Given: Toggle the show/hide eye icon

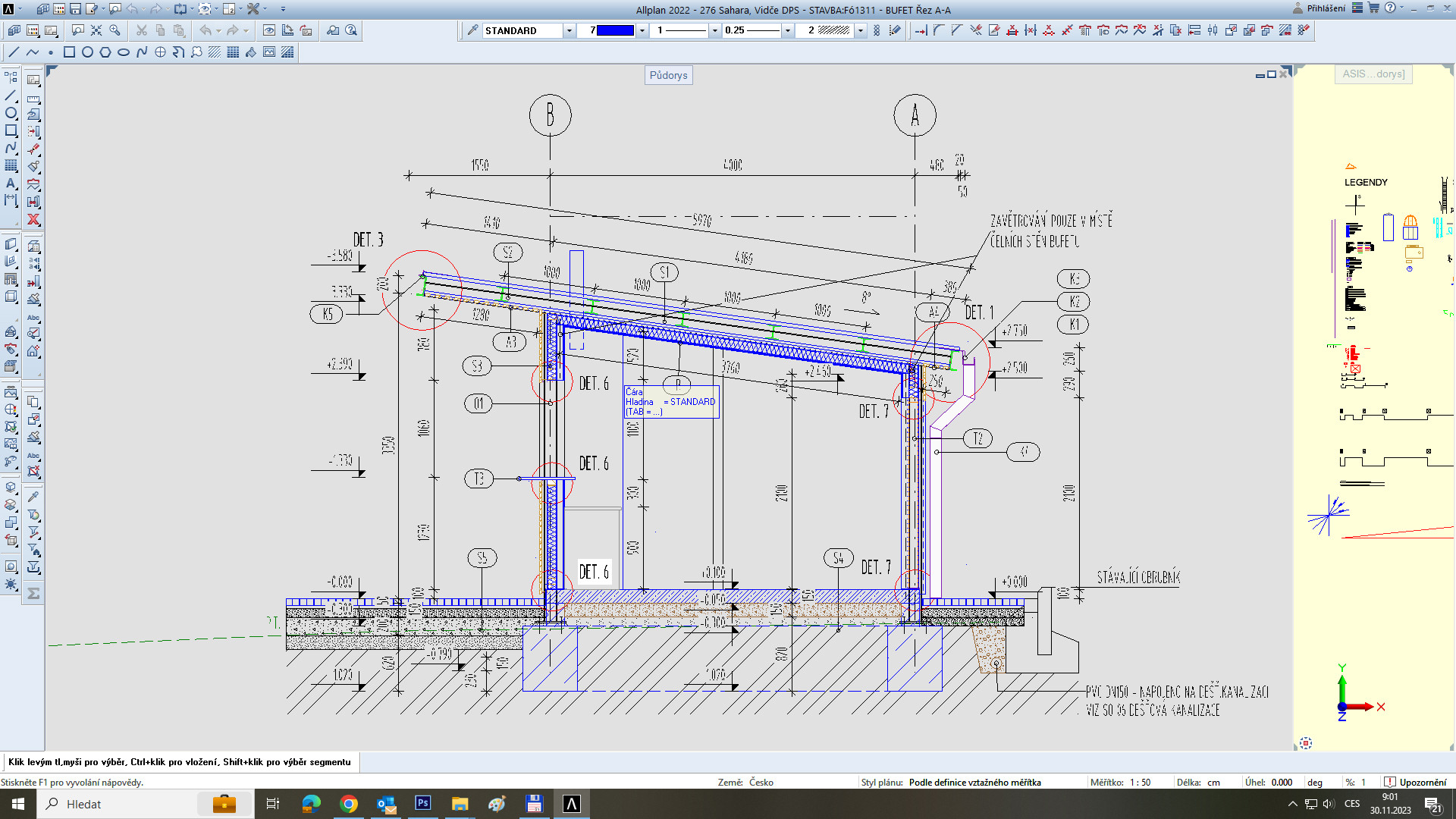Looking at the screenshot, I should pos(269,30).
